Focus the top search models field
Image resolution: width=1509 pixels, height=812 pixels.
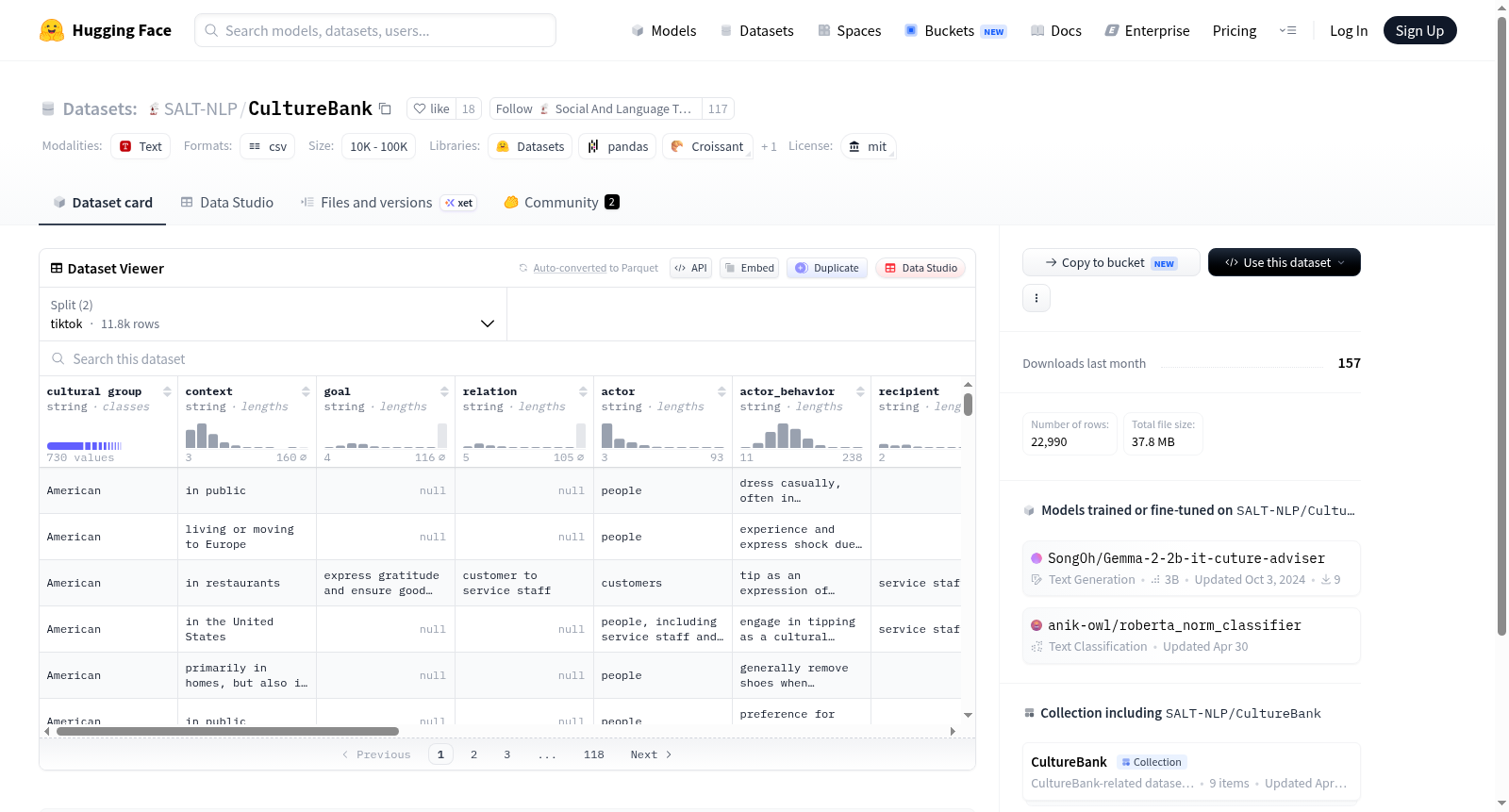click(375, 30)
